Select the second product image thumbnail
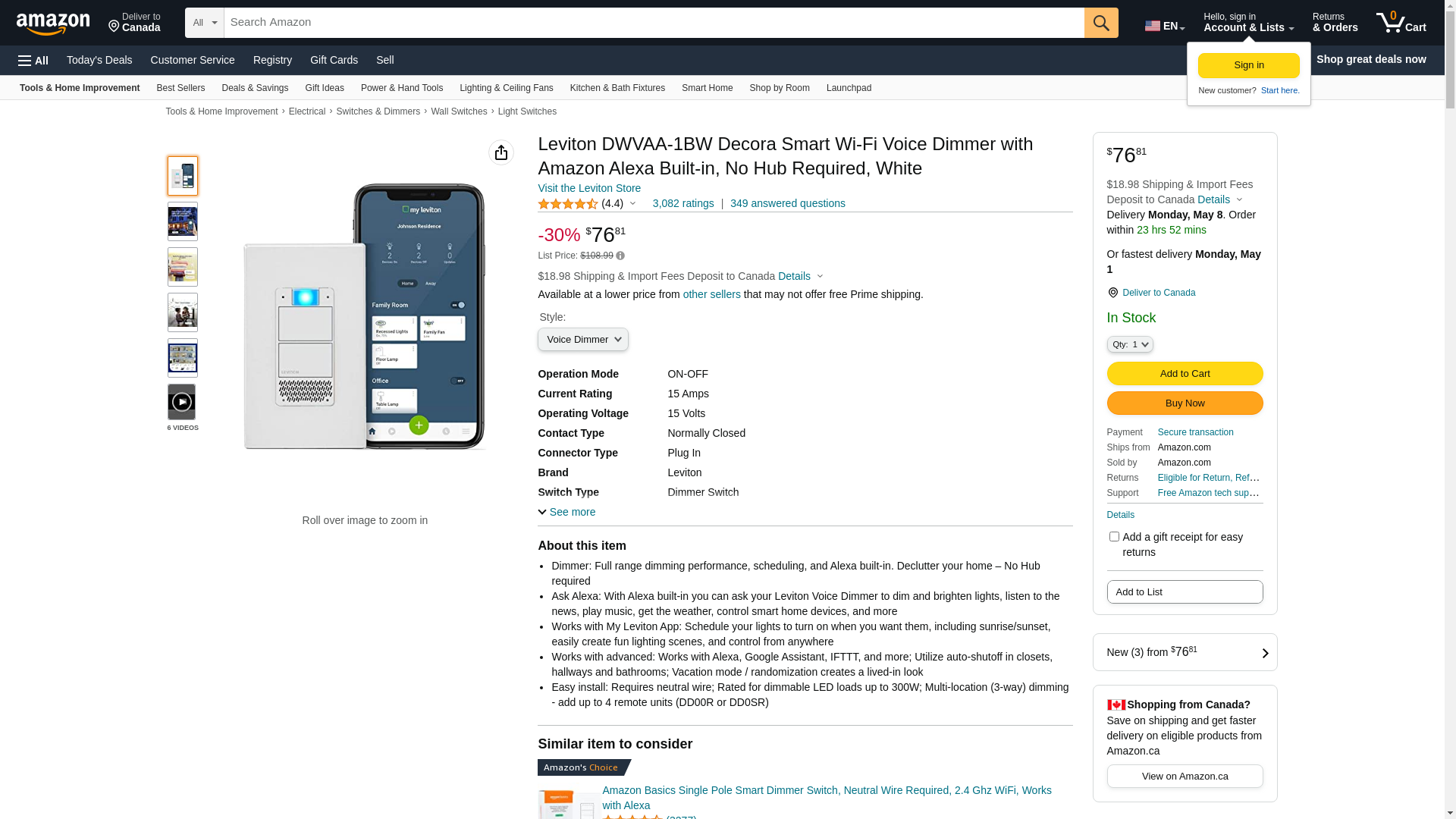The height and width of the screenshot is (819, 1456). [182, 221]
